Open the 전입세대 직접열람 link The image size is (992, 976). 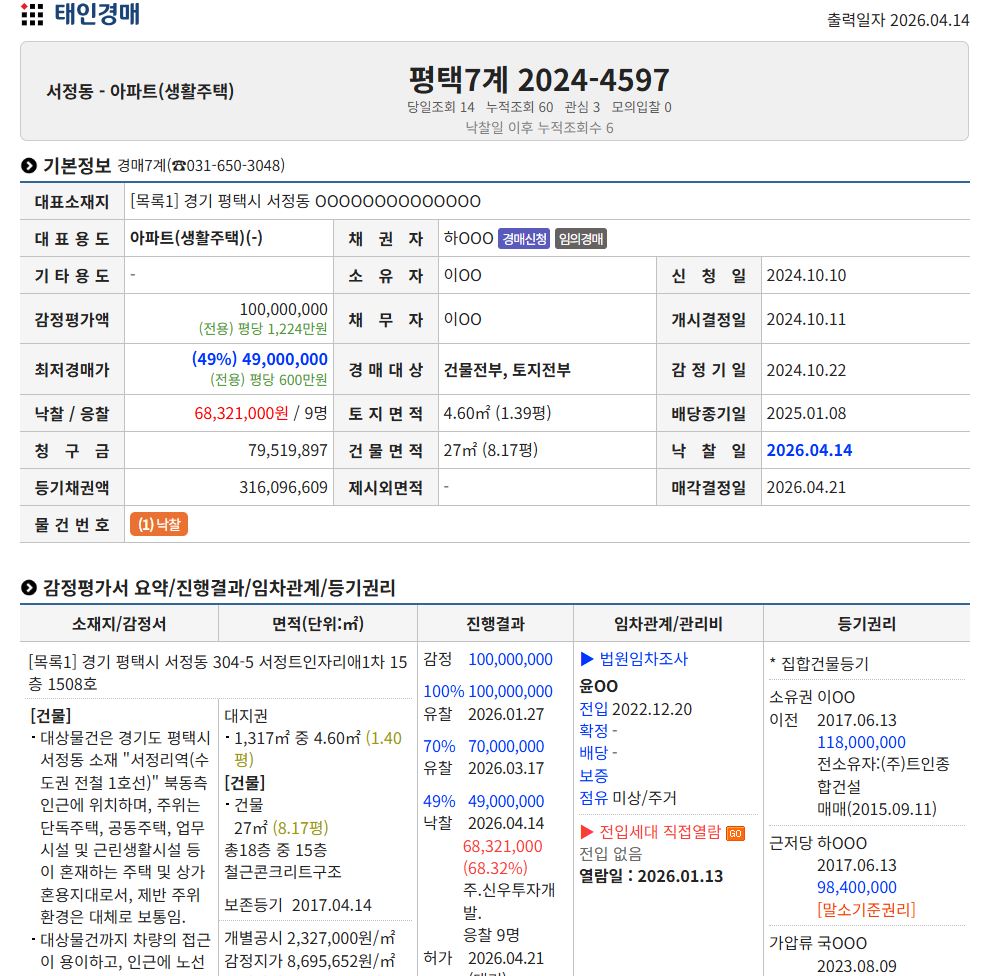659,832
